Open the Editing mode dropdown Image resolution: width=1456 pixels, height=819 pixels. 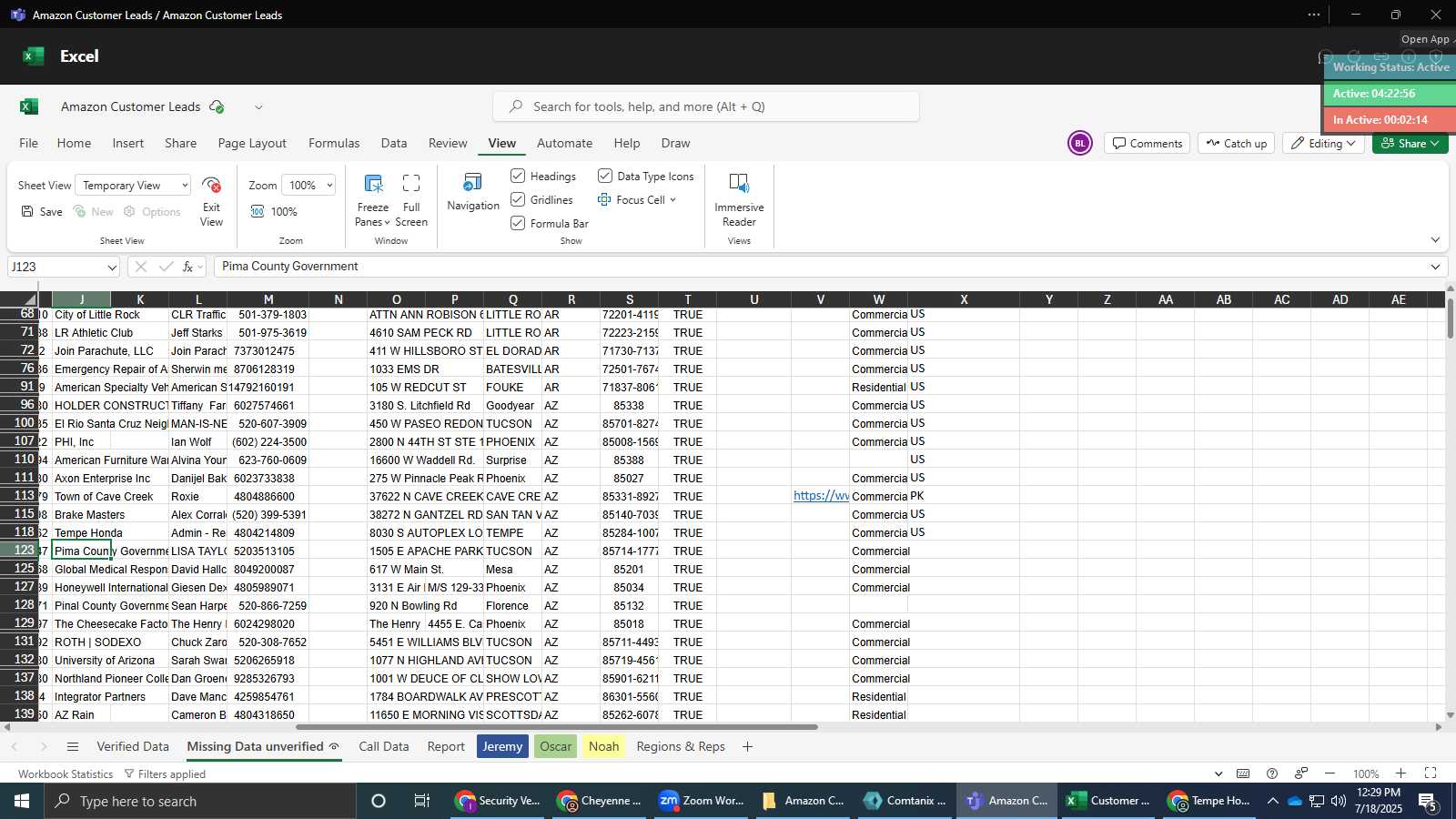(x=1323, y=143)
